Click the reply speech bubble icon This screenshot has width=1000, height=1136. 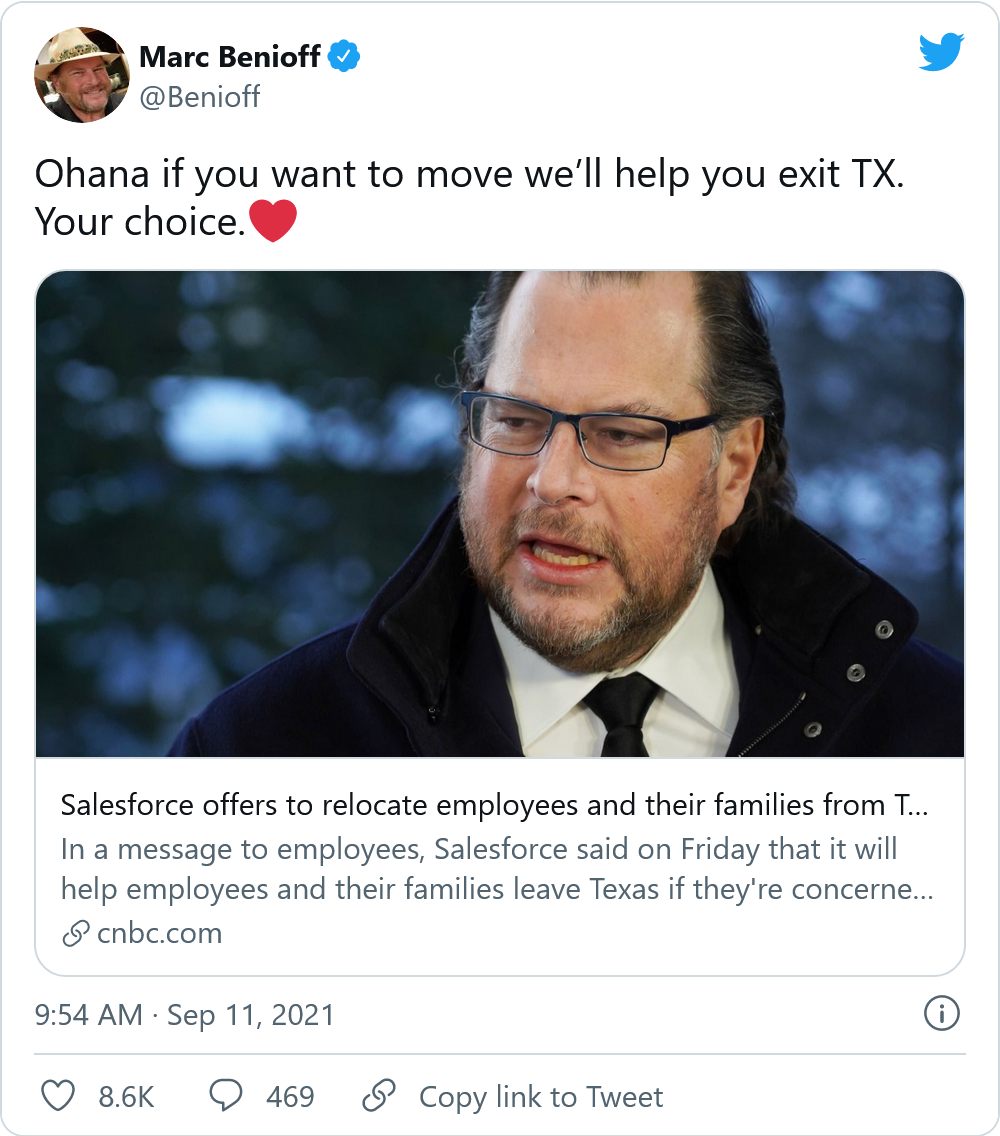click(x=226, y=1096)
